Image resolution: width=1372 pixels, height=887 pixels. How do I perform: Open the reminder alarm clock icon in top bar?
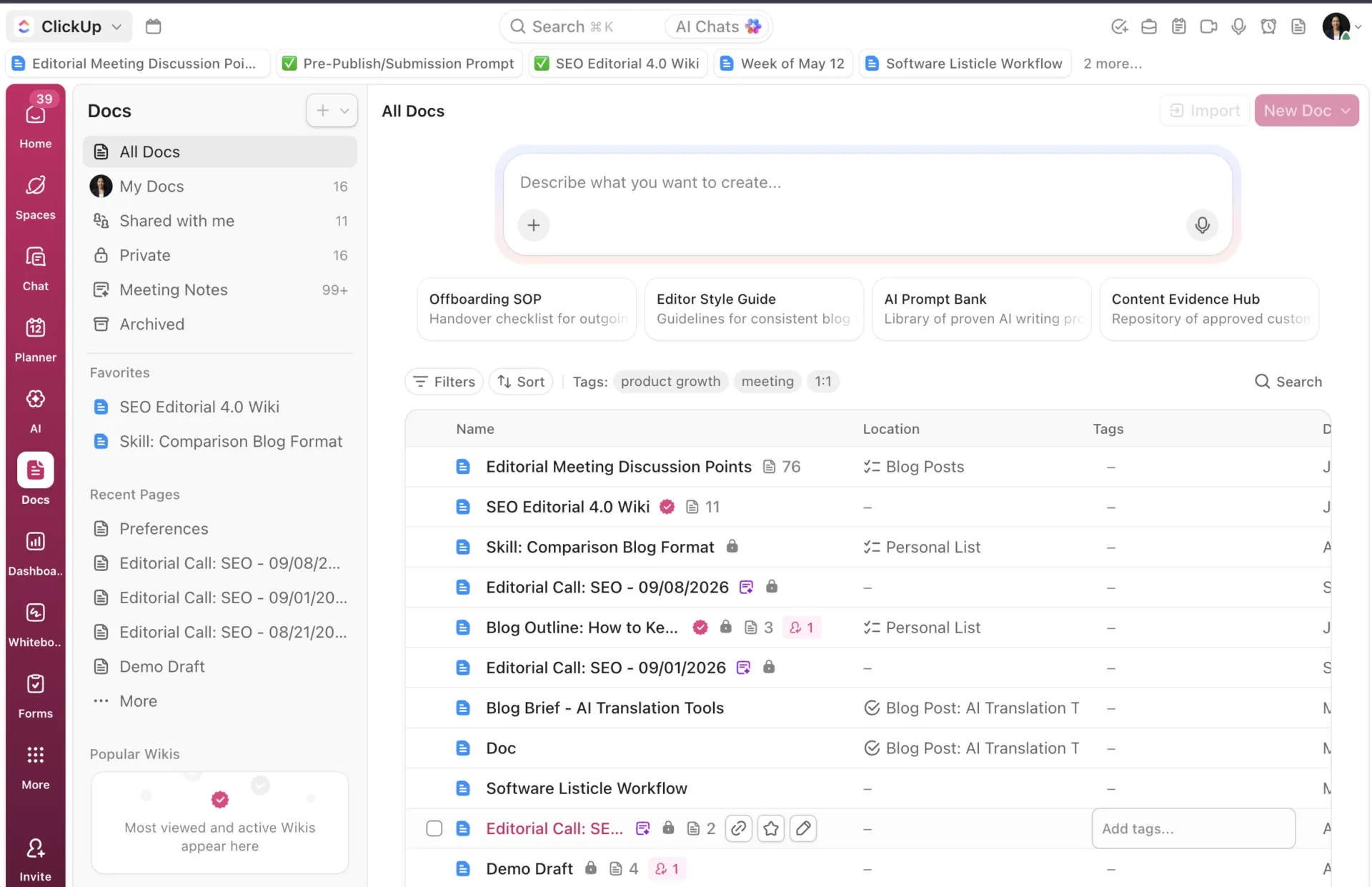click(1268, 26)
